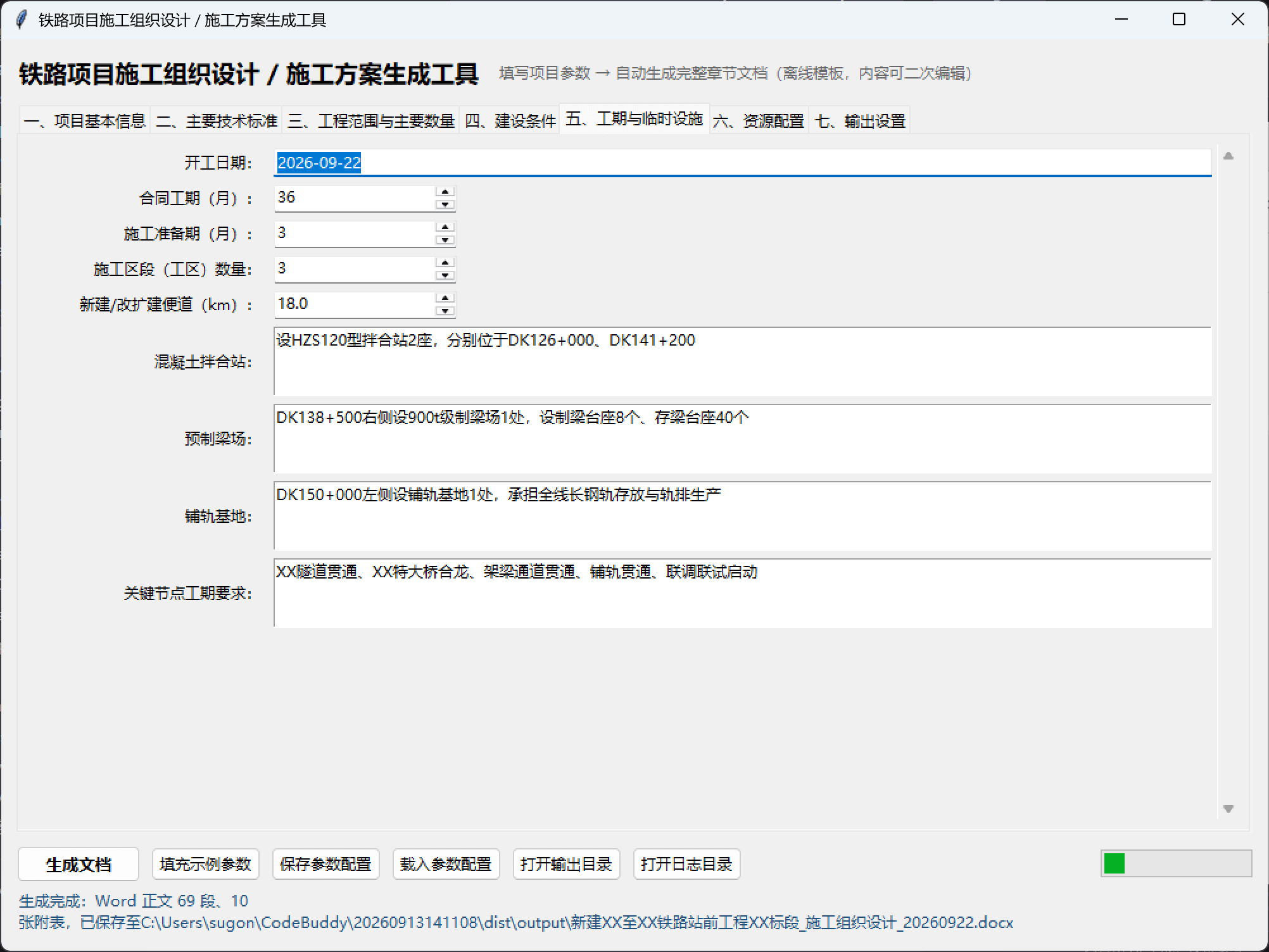
Task: Decrease 新建/改扩建便道 km with the down arrow
Action: click(445, 311)
